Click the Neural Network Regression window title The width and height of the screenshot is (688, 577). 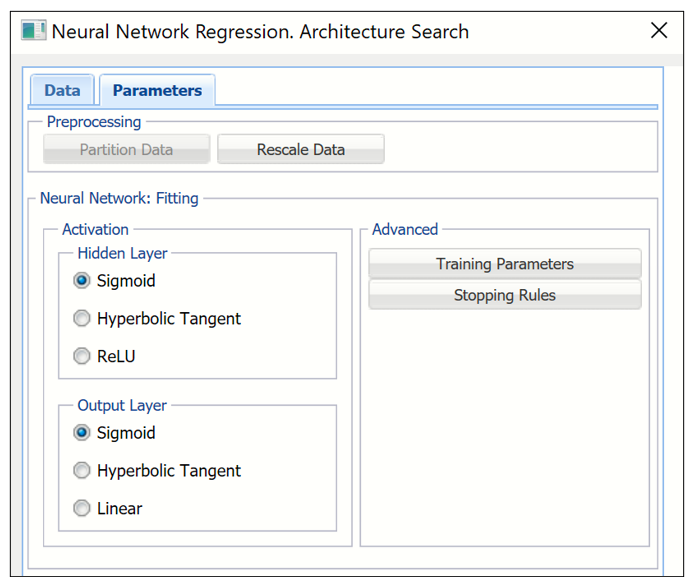click(260, 31)
